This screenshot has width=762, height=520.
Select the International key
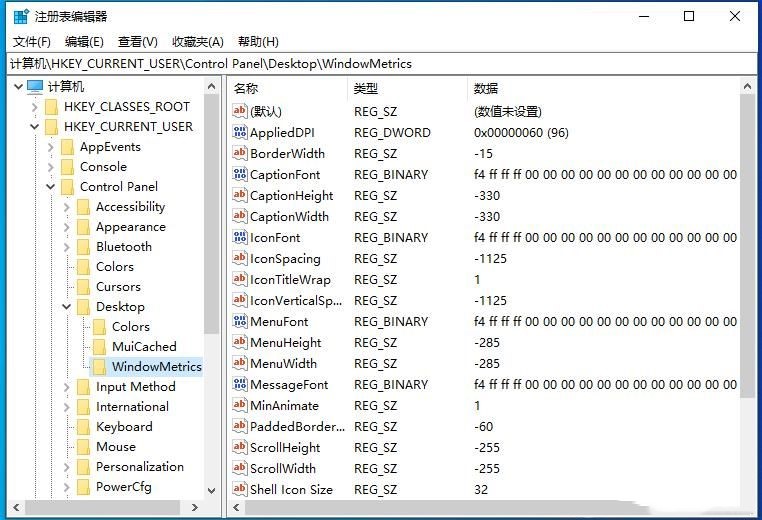pos(132,407)
